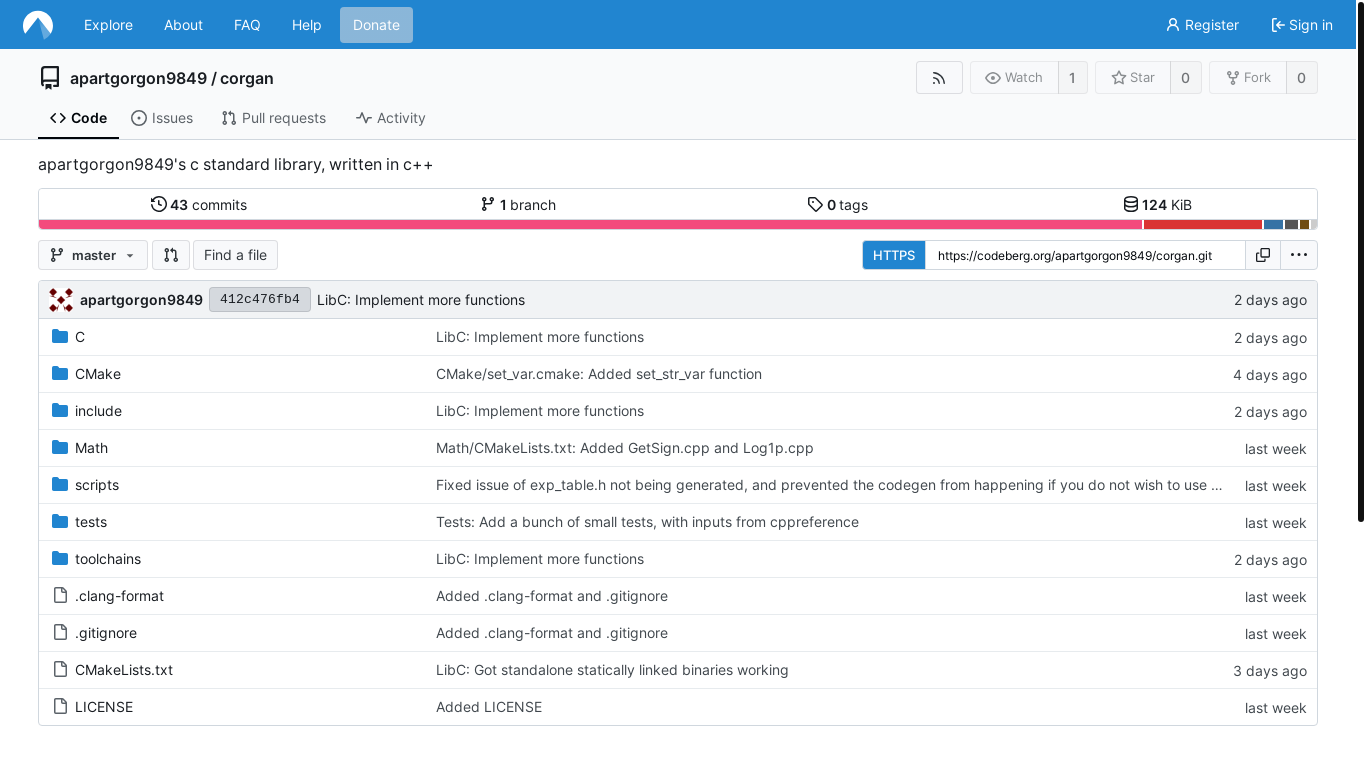The width and height of the screenshot is (1366, 768).
Task: Open the Sign in page
Action: [x=1302, y=25]
